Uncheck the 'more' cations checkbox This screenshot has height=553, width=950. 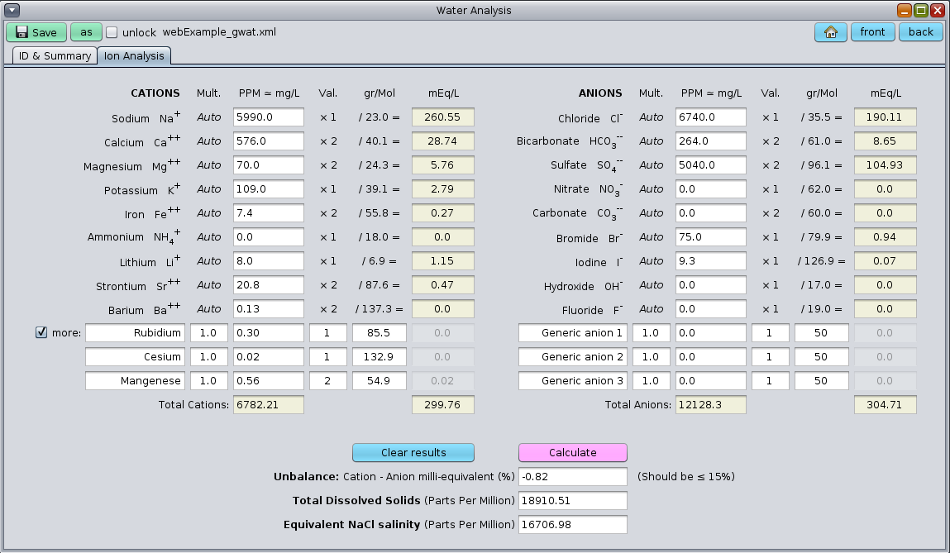[41, 332]
